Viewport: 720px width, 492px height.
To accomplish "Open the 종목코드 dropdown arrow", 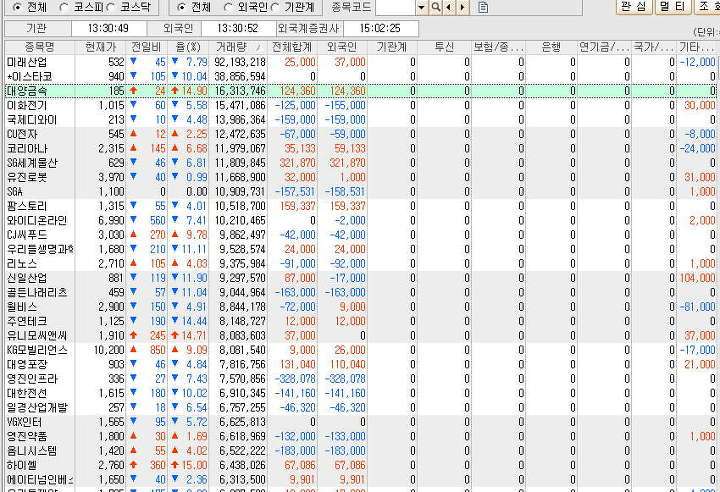I will [x=422, y=7].
